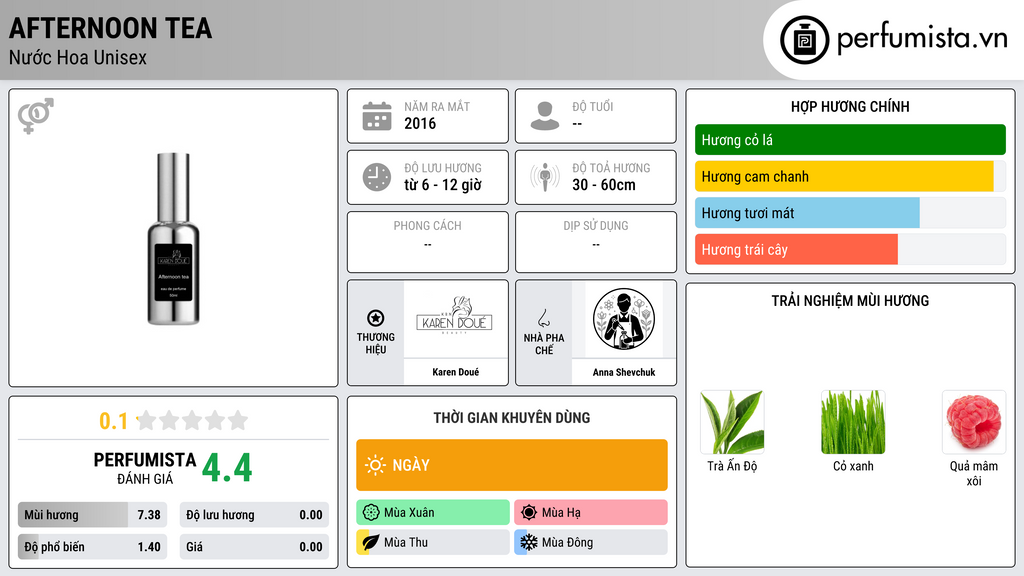The image size is (1024, 576).
Task: Click the sillage icon for Độ Toả Hương
Action: (545, 177)
